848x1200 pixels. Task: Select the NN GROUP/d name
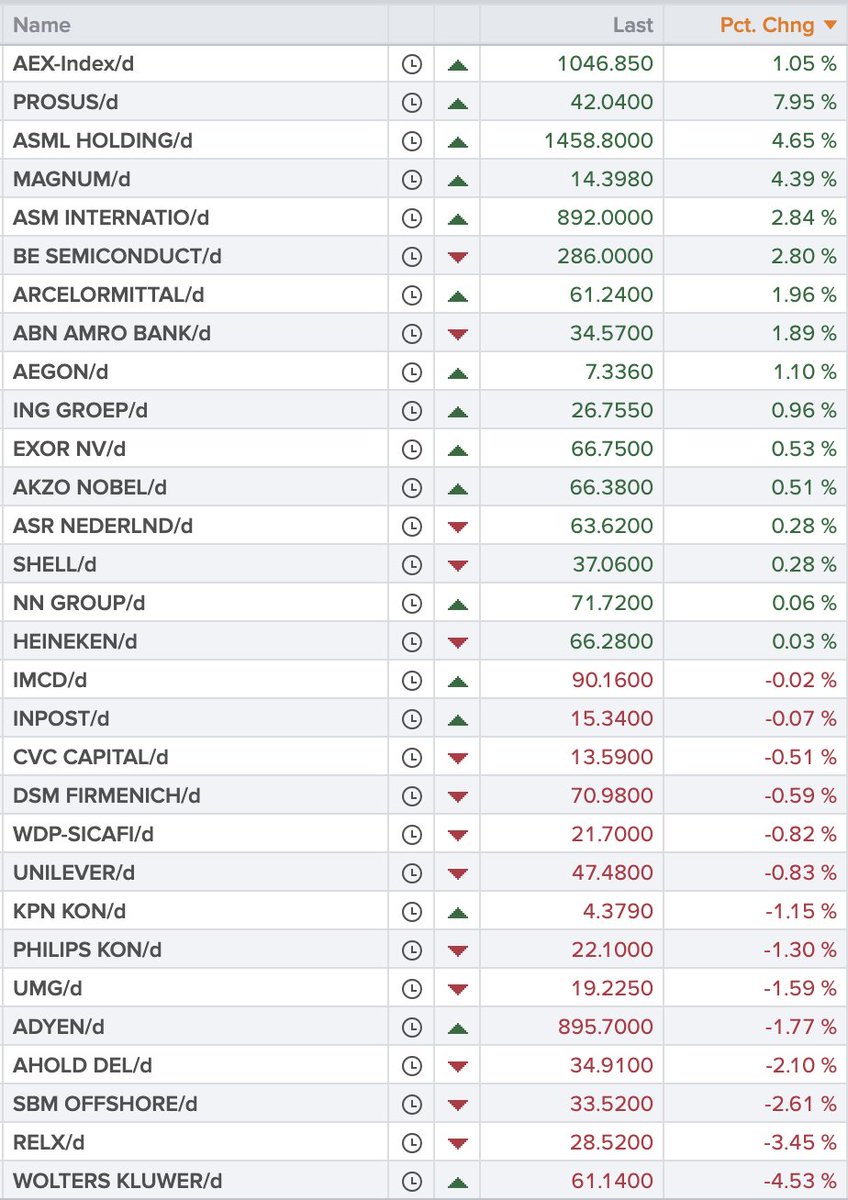tap(79, 604)
